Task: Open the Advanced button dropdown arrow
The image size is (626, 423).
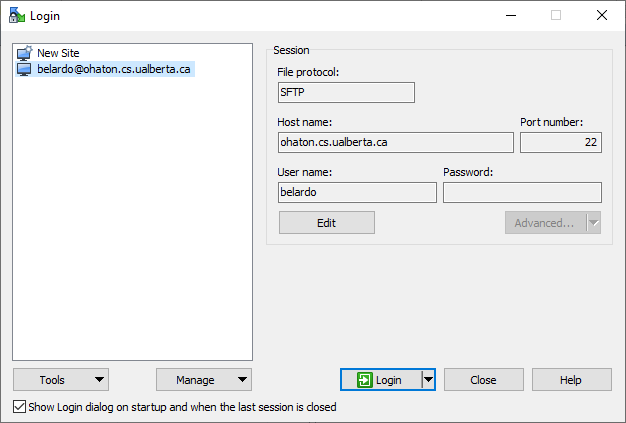Action: 594,223
